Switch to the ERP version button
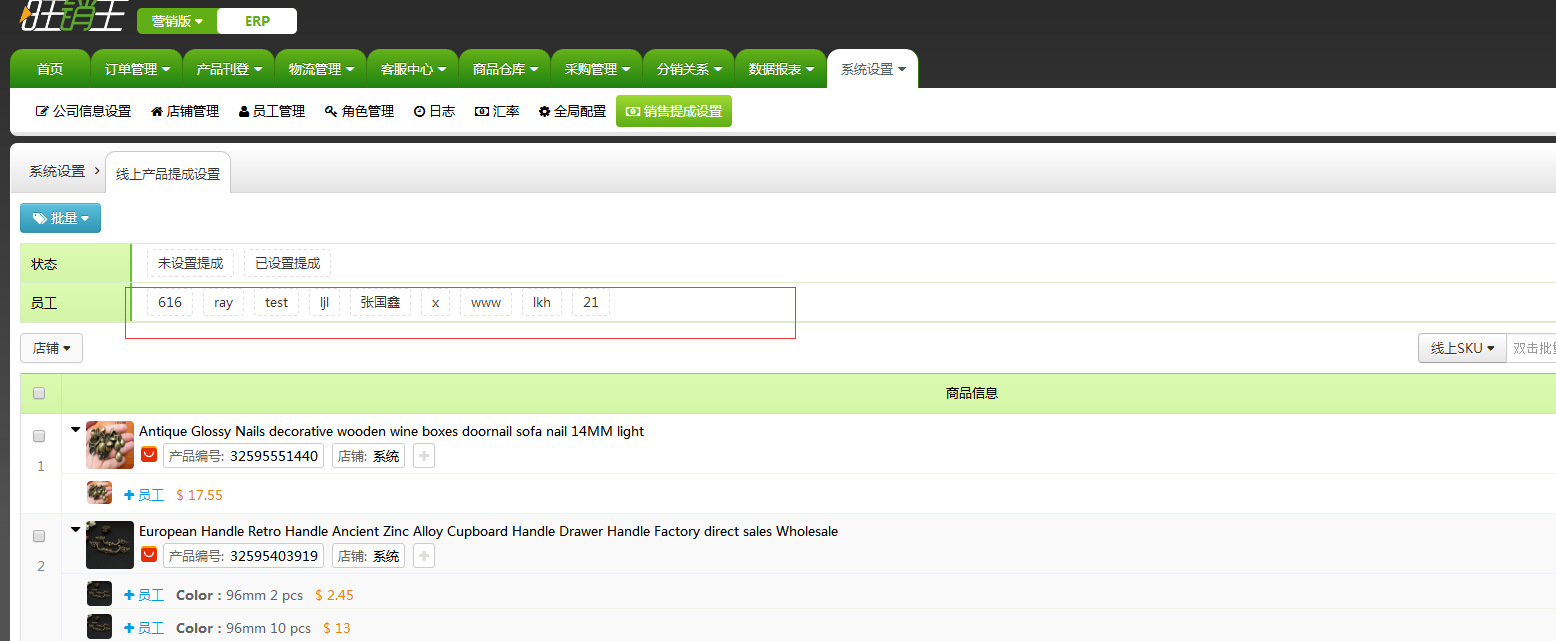1556x641 pixels. [x=257, y=21]
